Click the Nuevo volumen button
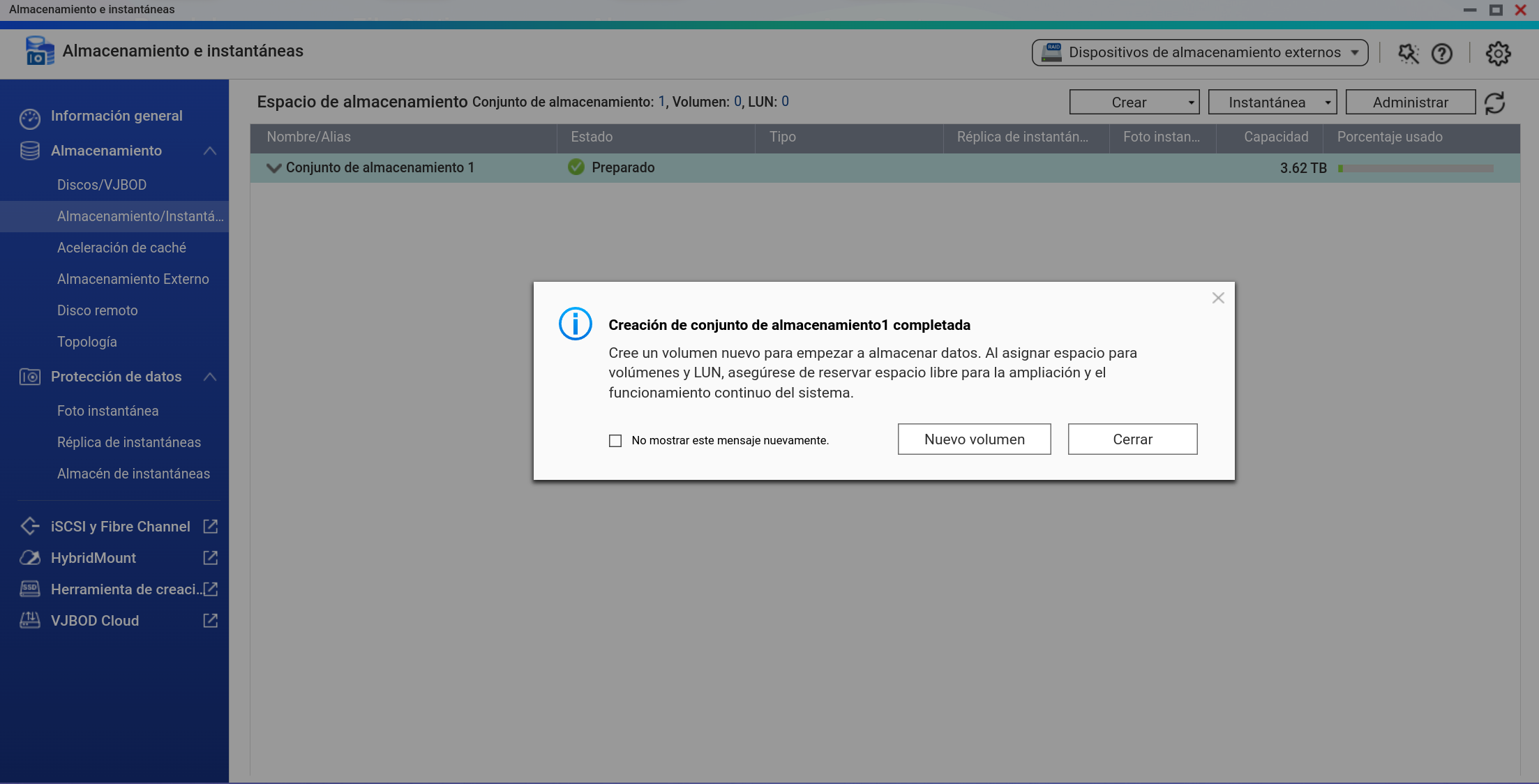The width and height of the screenshot is (1539, 784). [x=974, y=439]
